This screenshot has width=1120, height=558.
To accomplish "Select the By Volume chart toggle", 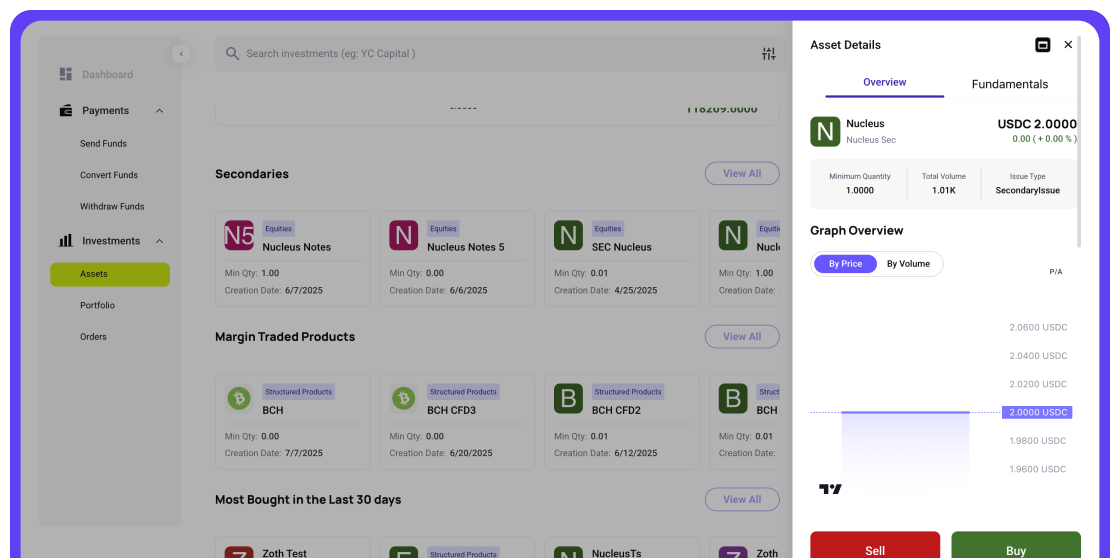I will pos(909,264).
